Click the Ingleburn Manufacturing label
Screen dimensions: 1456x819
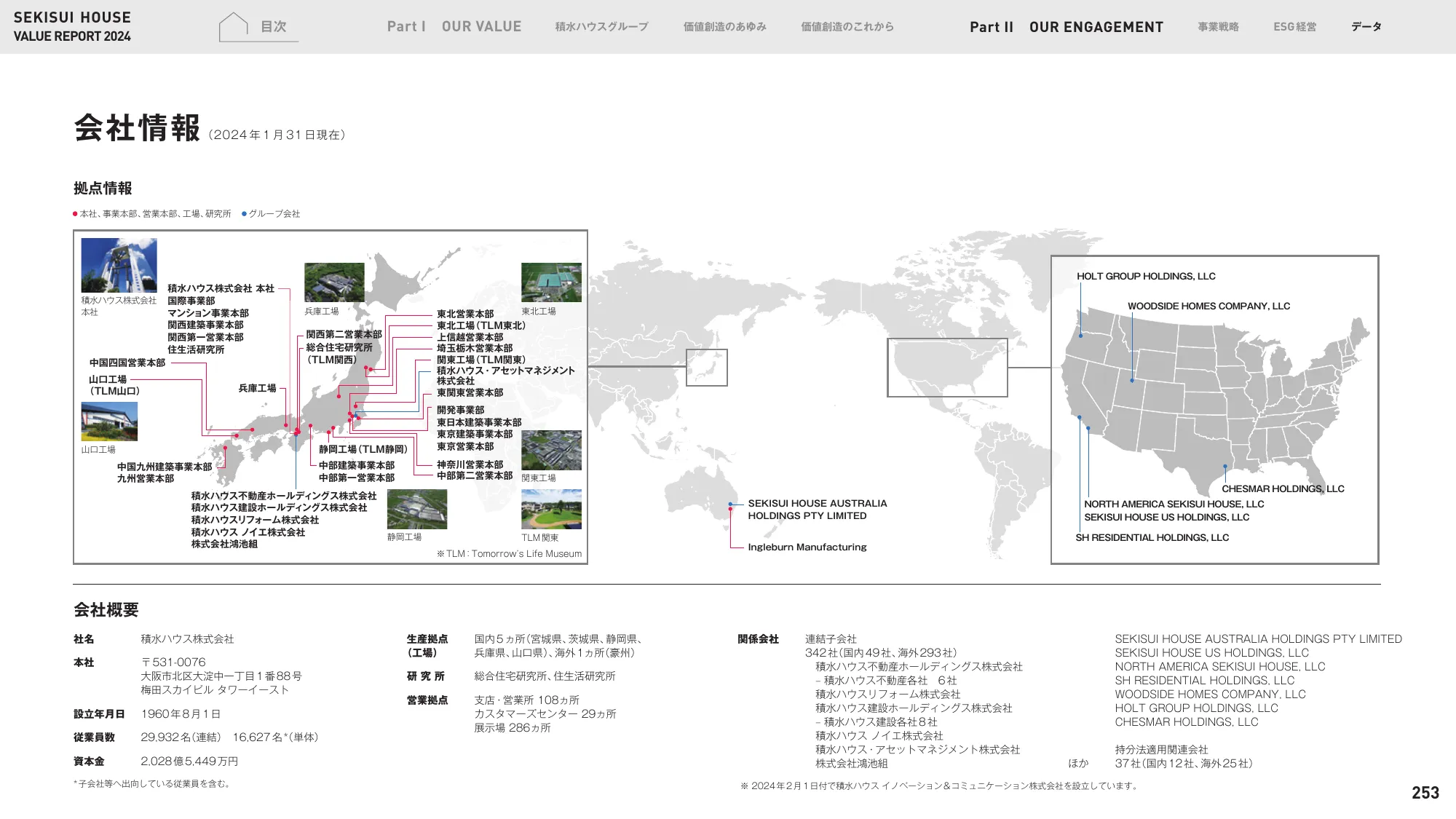coord(807,547)
